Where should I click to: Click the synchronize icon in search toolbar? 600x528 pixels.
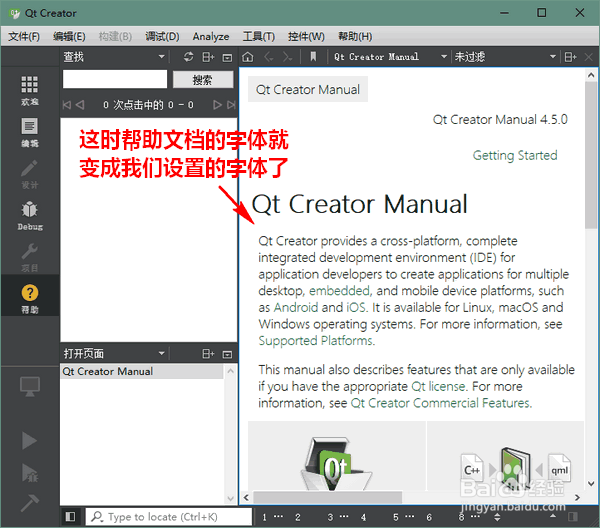tap(188, 57)
